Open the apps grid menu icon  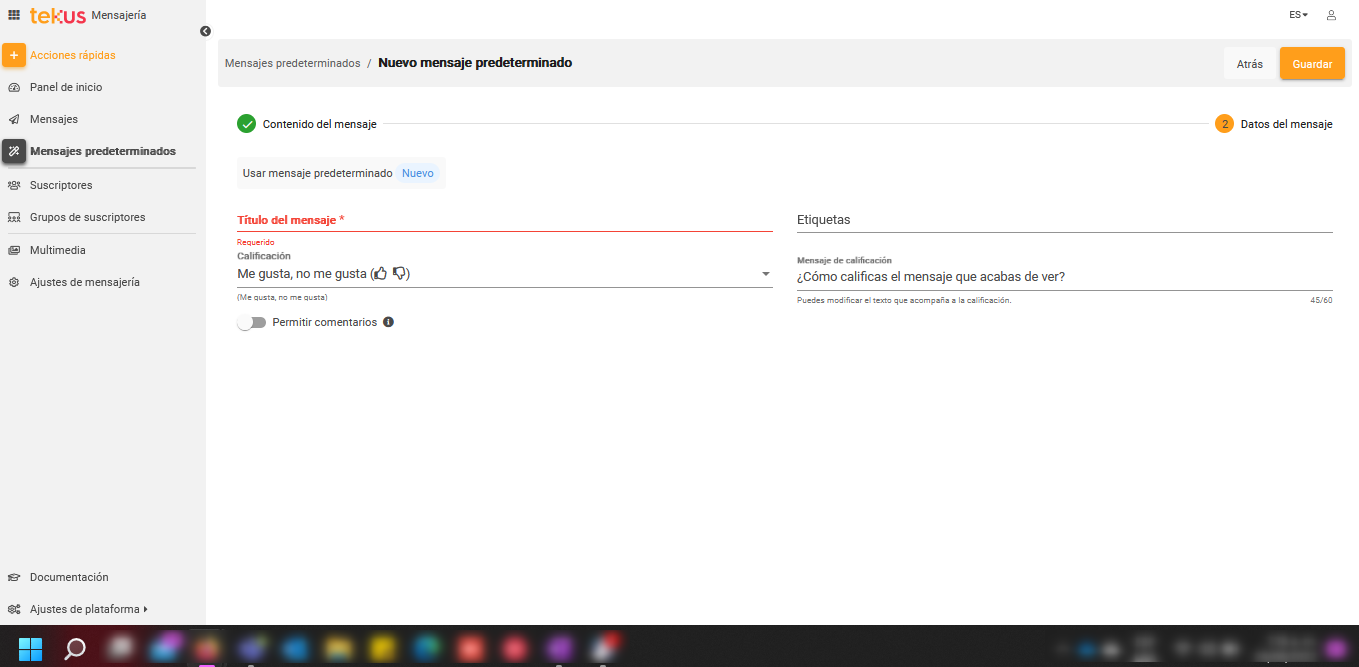(14, 15)
